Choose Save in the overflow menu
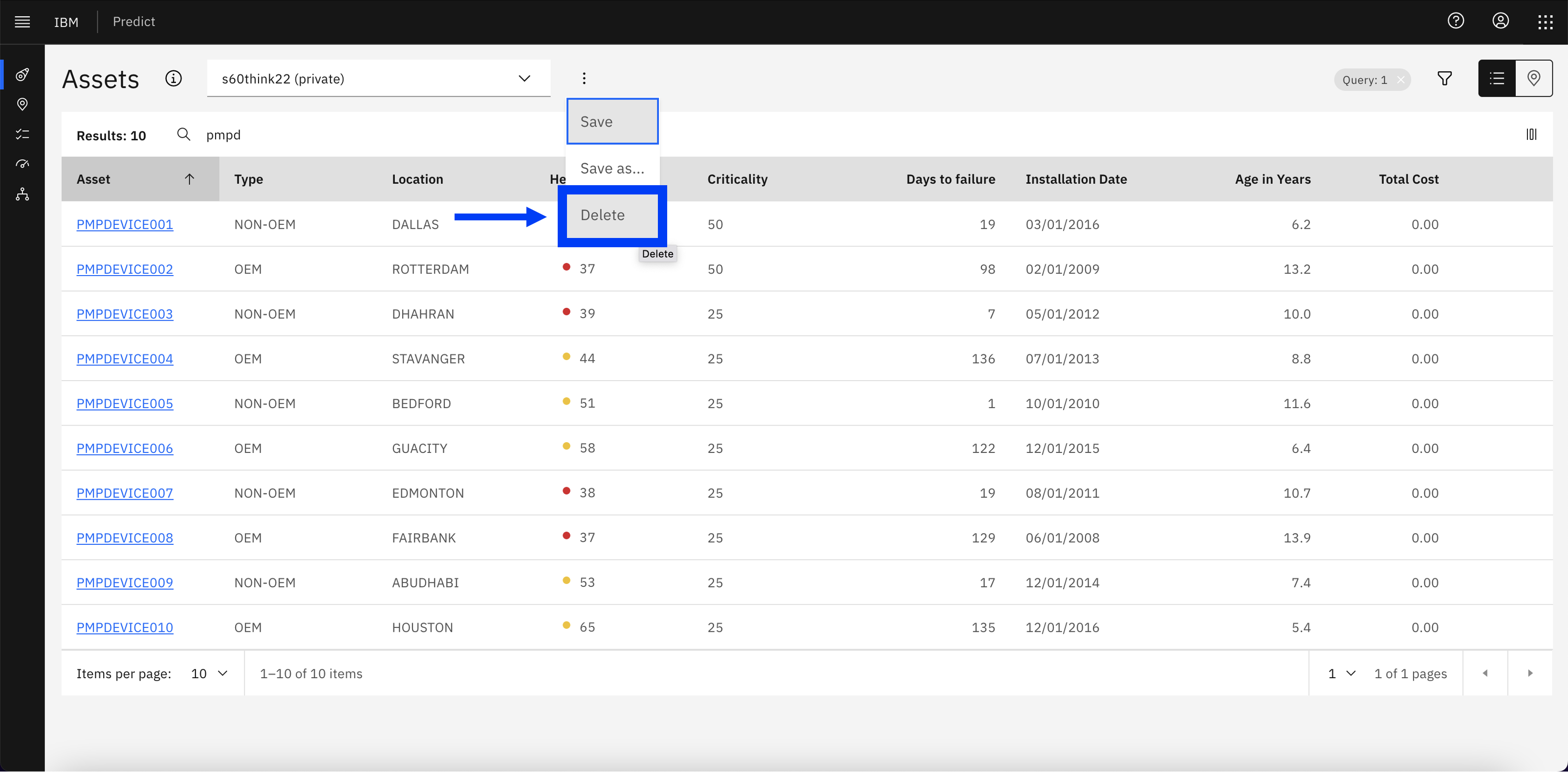1568x772 pixels. click(x=612, y=122)
